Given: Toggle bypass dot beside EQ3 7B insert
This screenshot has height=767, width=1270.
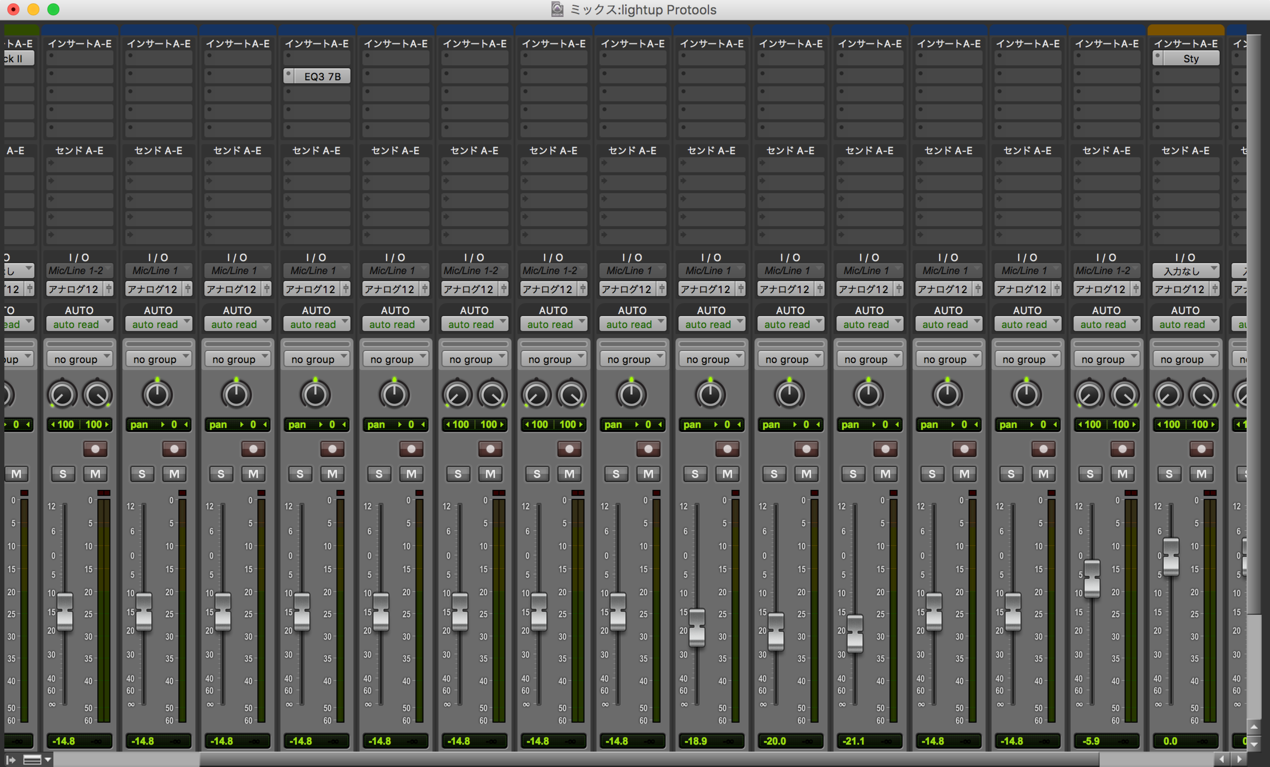Looking at the screenshot, I should (x=289, y=76).
